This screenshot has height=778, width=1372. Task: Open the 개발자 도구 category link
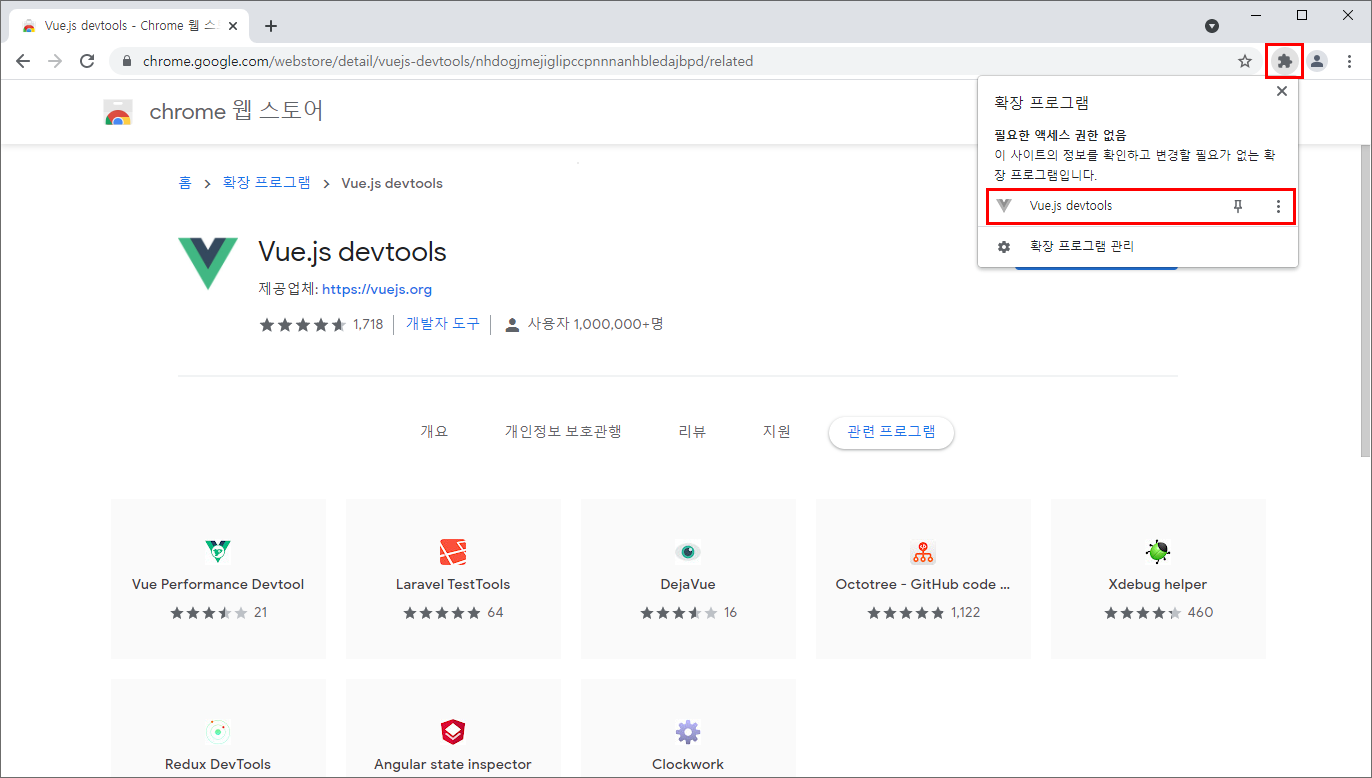pos(443,324)
